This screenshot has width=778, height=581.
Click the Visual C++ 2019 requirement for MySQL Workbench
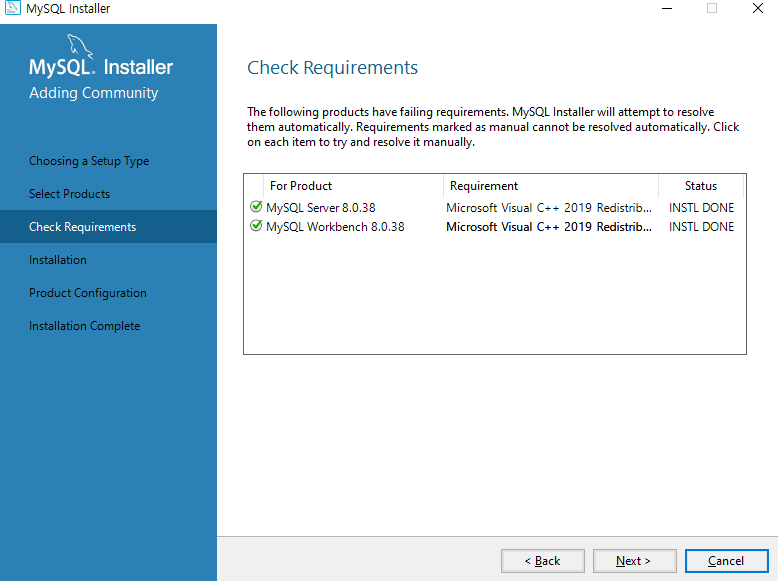[549, 227]
